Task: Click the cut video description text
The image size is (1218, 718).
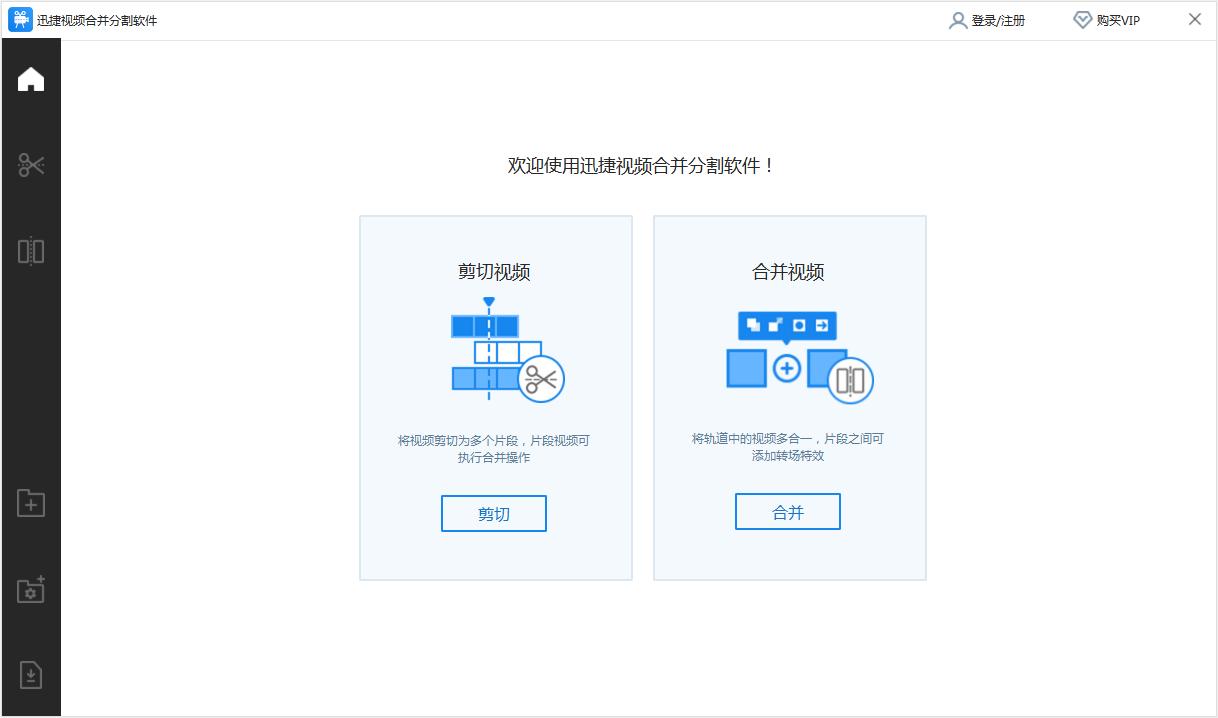Action: click(495, 448)
